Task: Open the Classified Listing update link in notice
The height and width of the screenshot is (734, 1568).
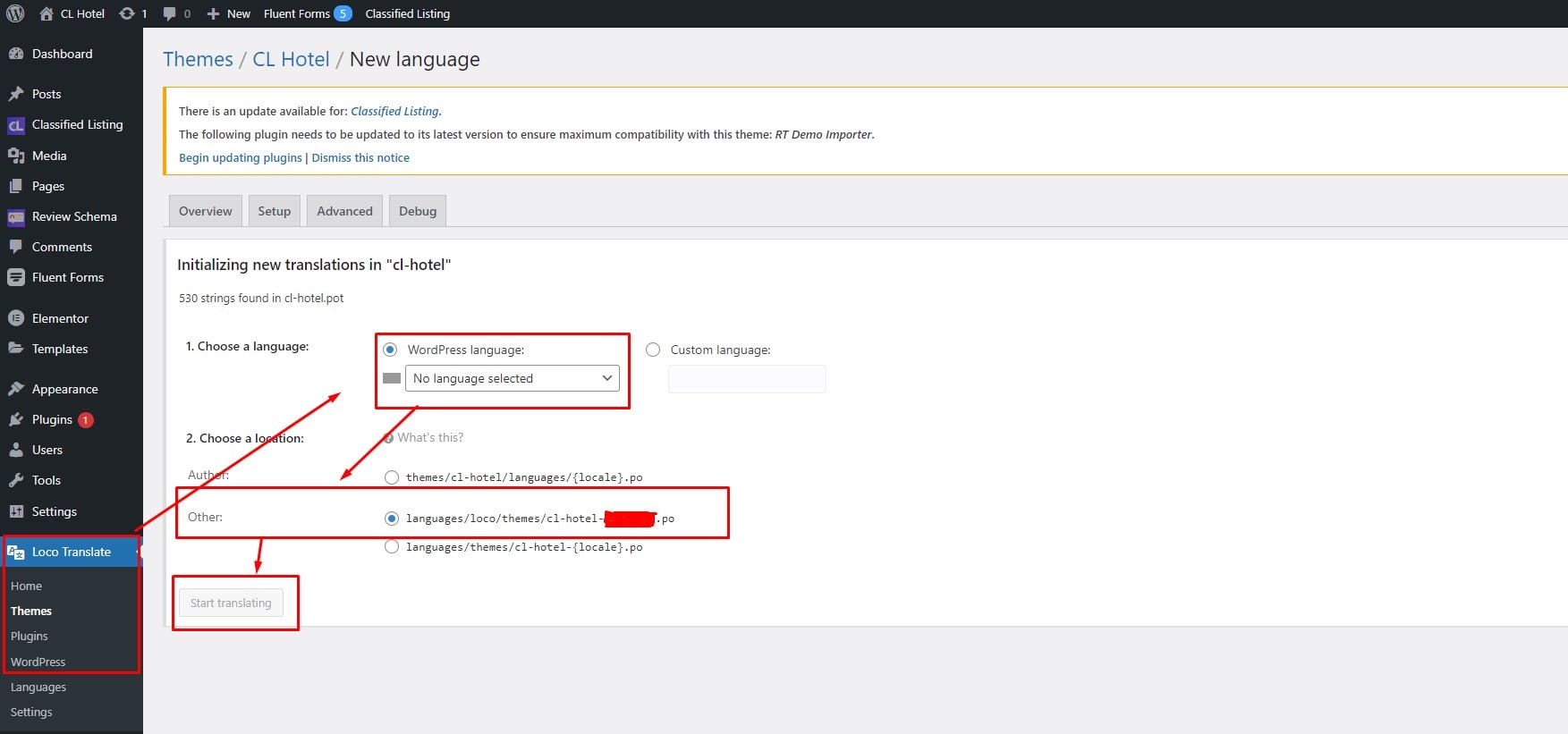Action: [x=394, y=112]
